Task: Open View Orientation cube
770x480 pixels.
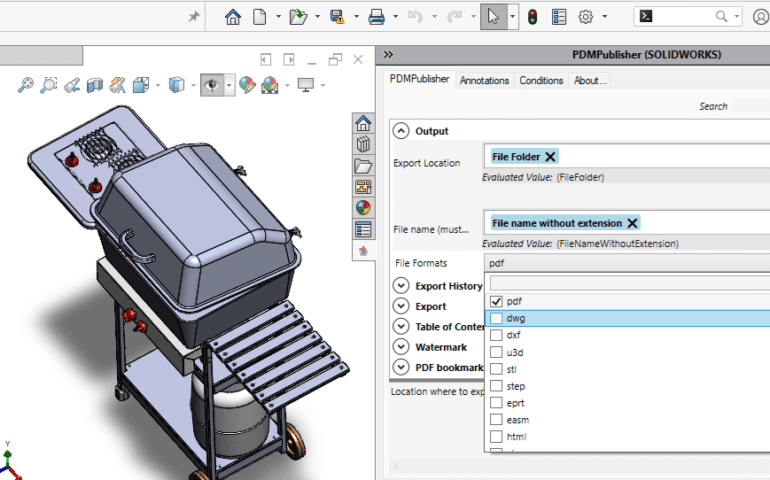Action: coord(141,85)
